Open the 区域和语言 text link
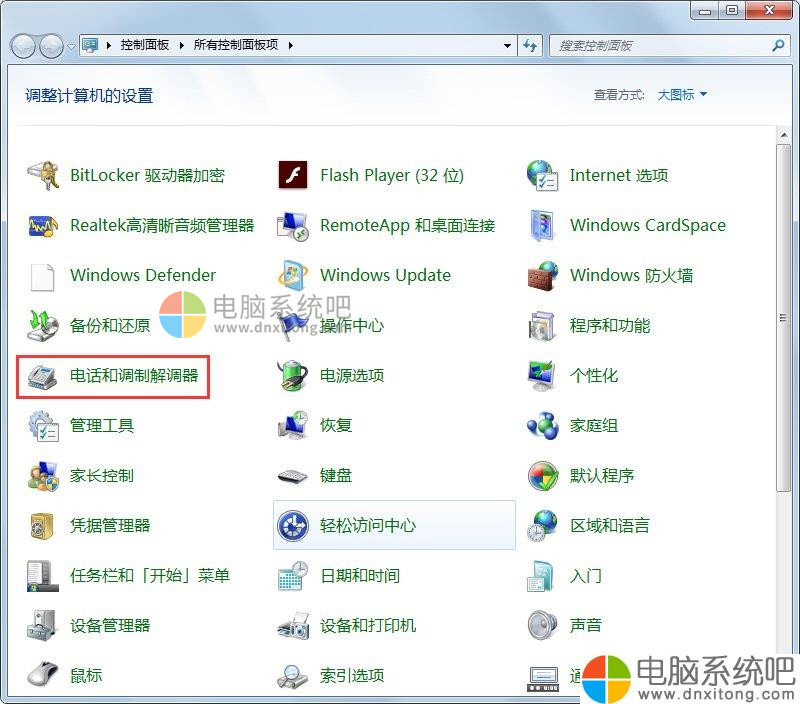Viewport: 800px width, 704px height. pos(610,525)
